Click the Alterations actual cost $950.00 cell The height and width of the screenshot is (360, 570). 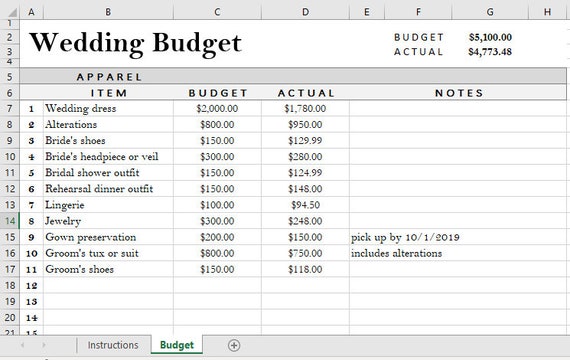pos(305,124)
